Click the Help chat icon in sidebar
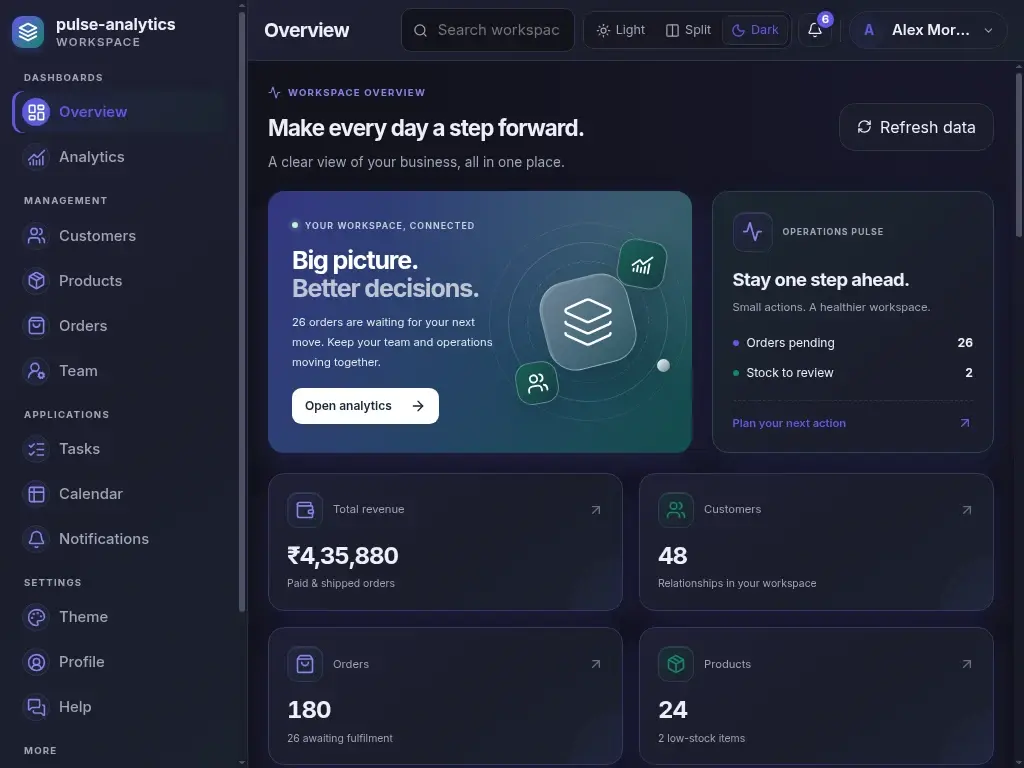The height and width of the screenshot is (768, 1024). (37, 707)
